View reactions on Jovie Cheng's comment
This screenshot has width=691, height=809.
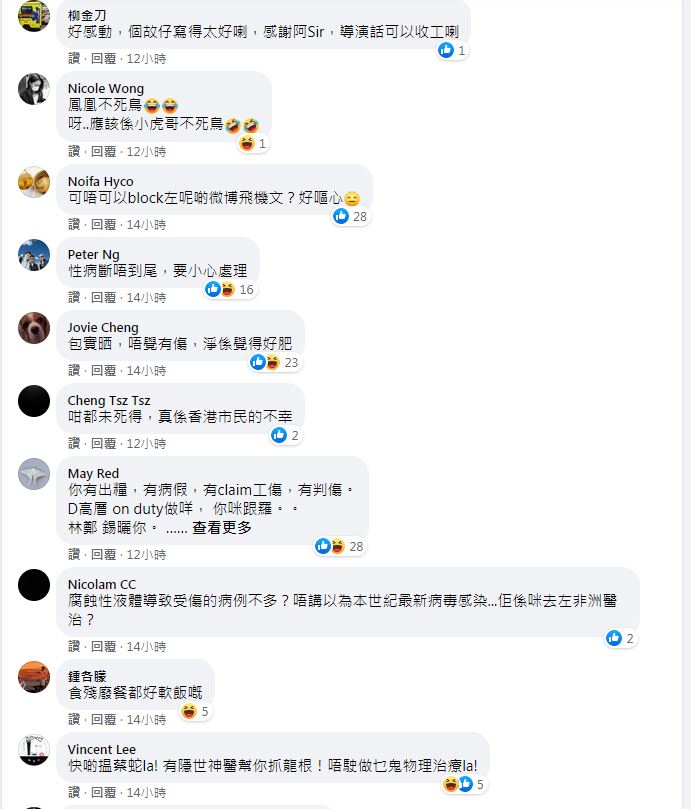click(275, 363)
